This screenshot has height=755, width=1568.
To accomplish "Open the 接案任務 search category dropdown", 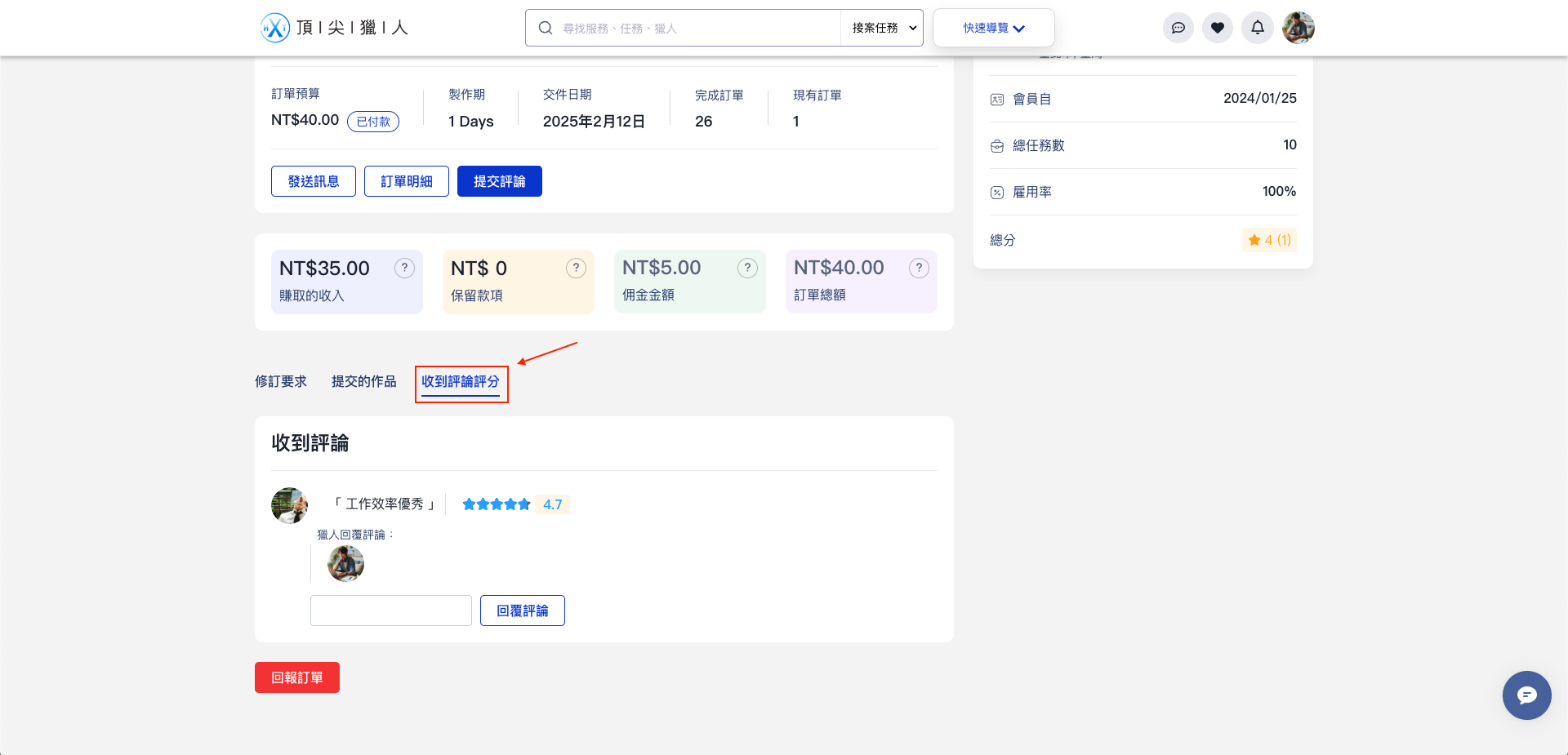I will tap(882, 28).
